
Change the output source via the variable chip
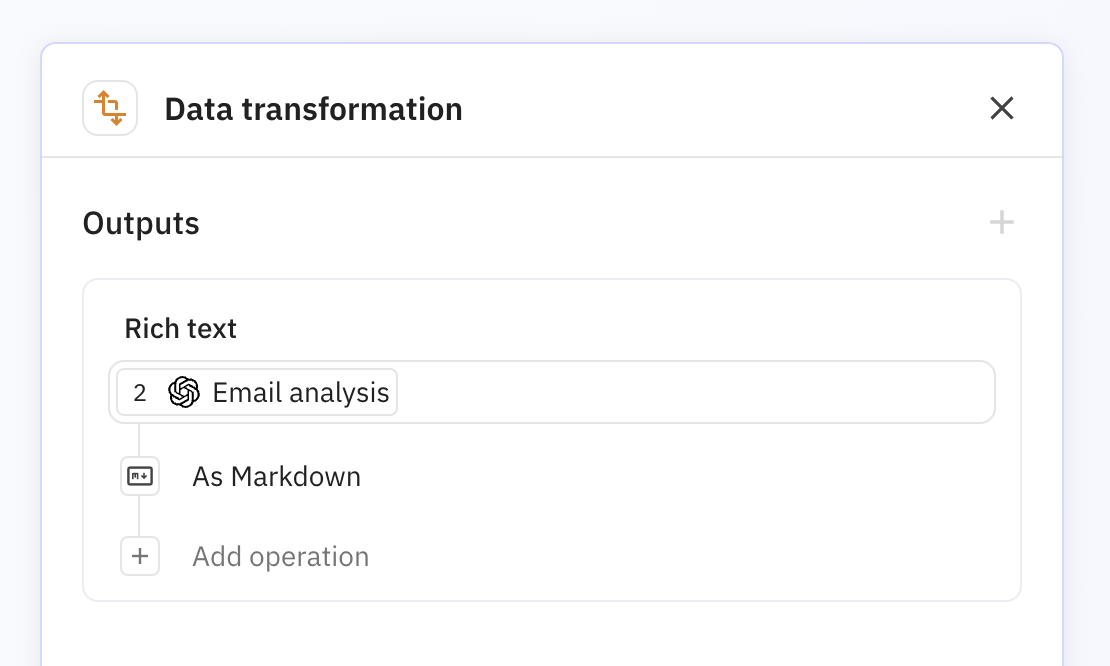click(255, 392)
